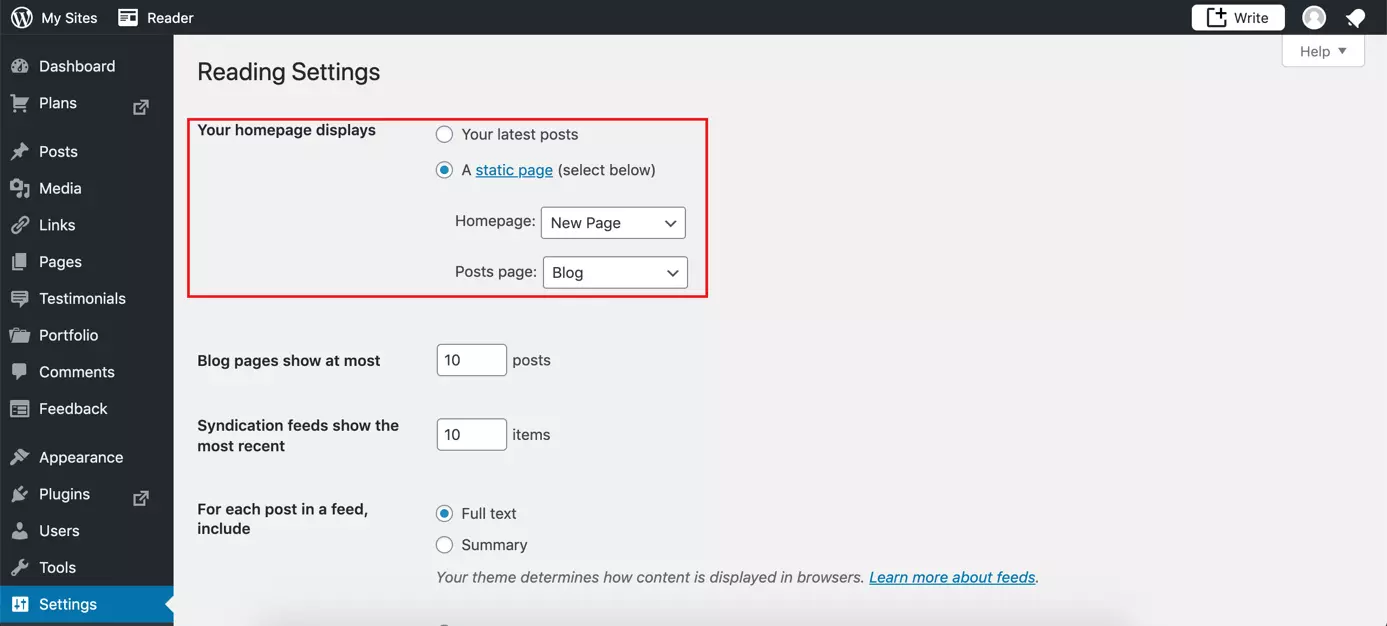The image size is (1387, 626).
Task: Click the Write button
Action: pyautogui.click(x=1237, y=18)
